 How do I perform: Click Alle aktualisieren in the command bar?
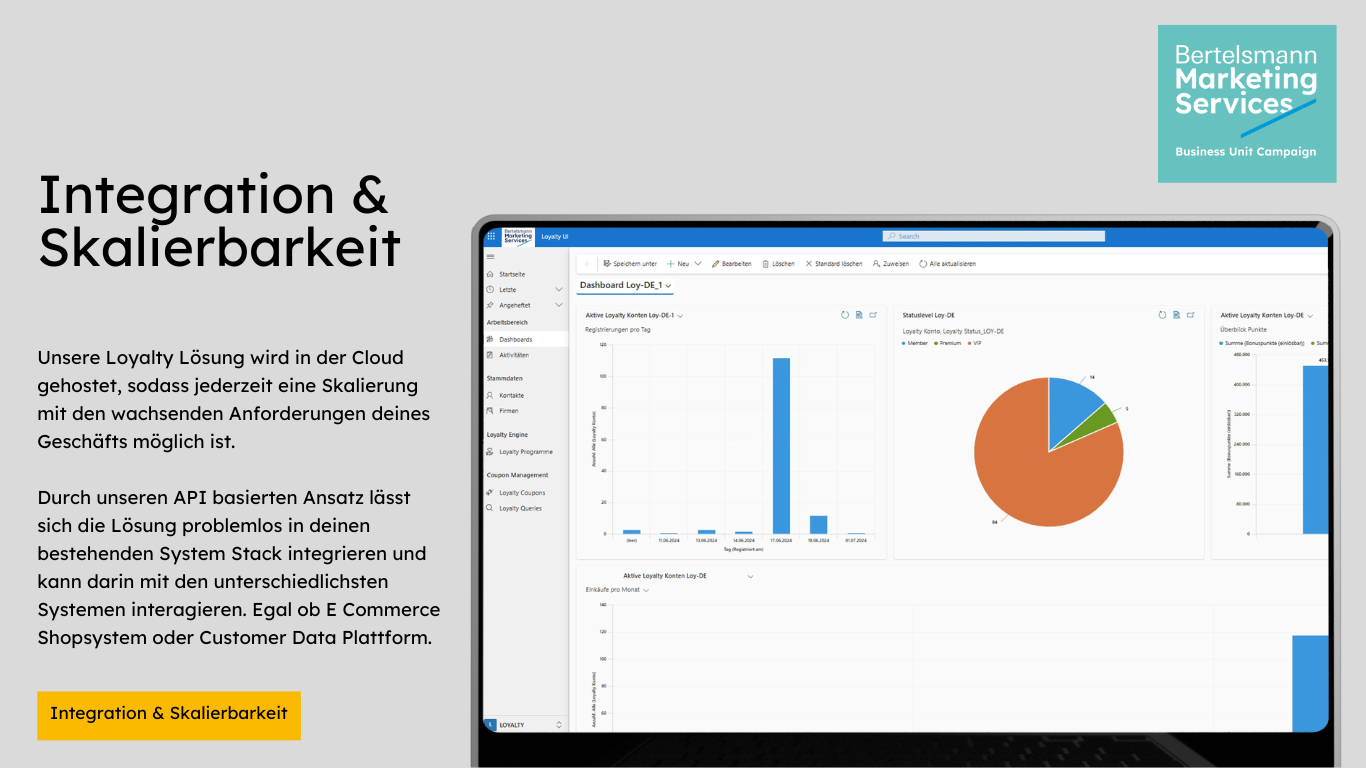(947, 264)
